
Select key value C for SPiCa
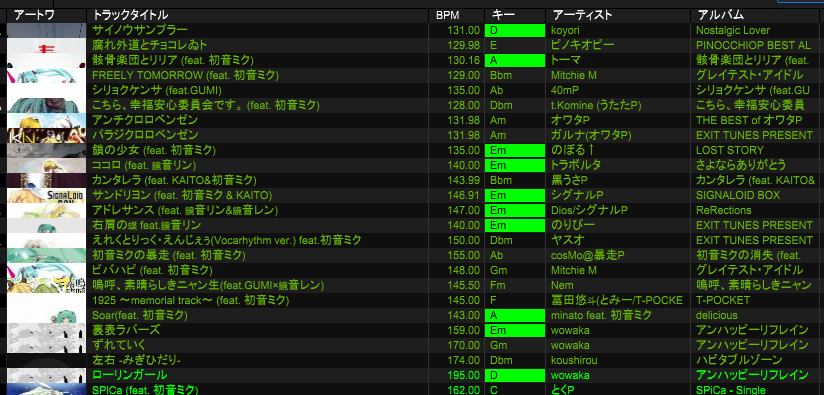click(x=493, y=391)
